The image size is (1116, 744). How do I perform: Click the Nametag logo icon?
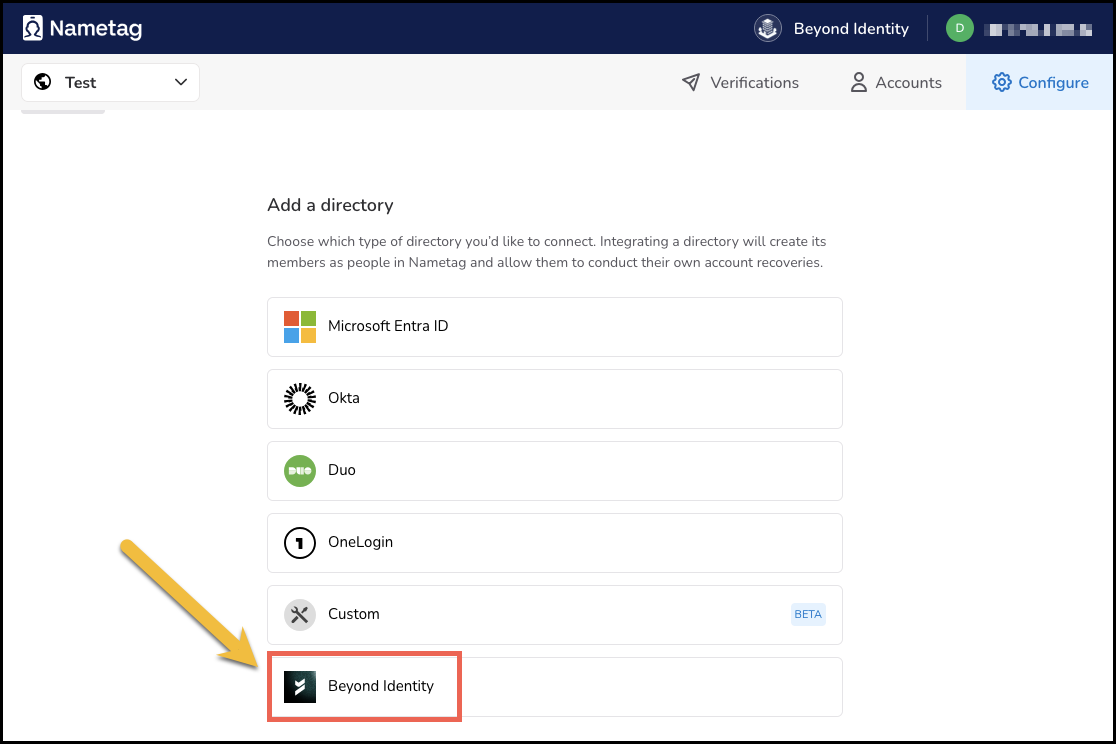click(x=32, y=28)
